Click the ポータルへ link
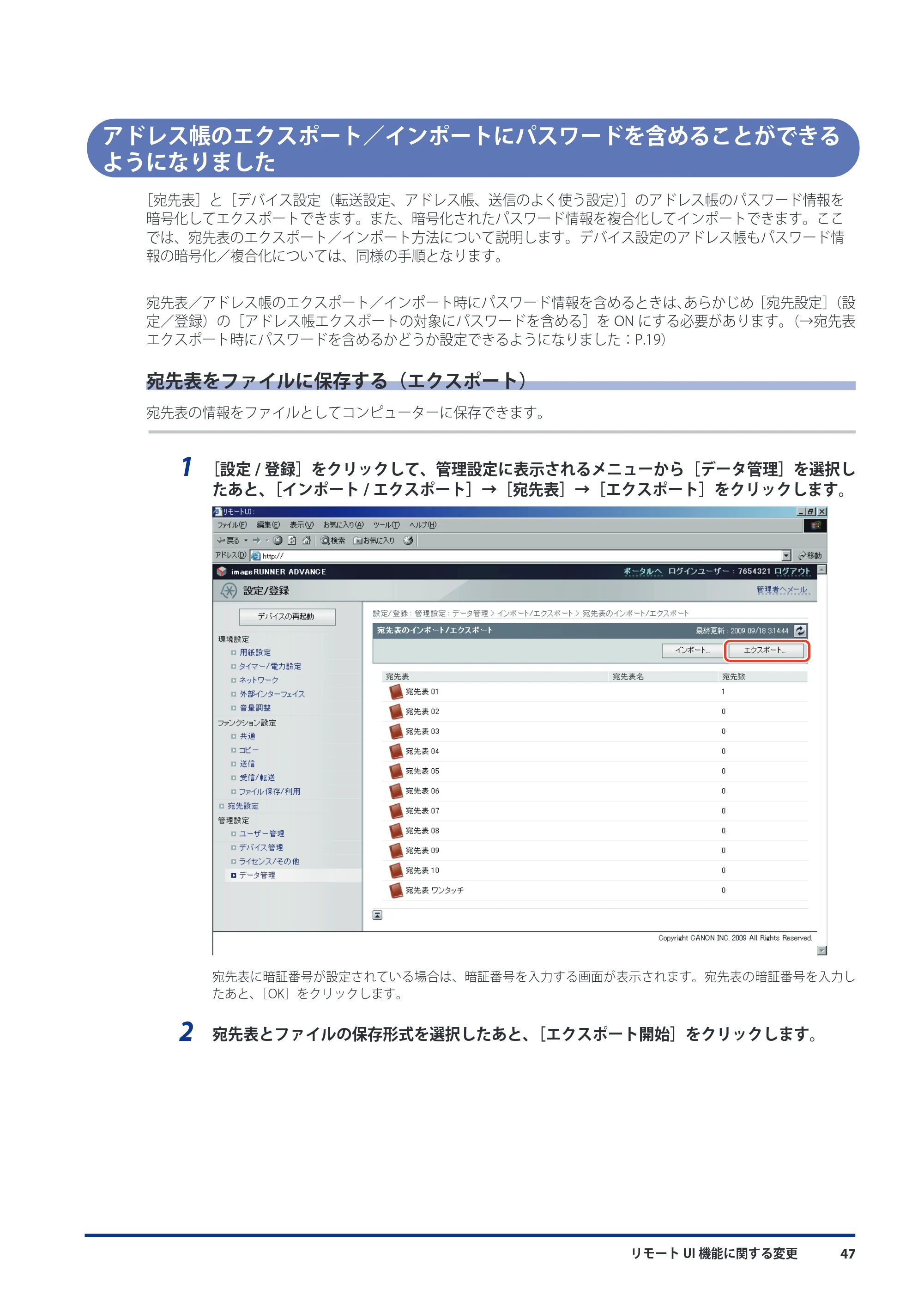 643,571
